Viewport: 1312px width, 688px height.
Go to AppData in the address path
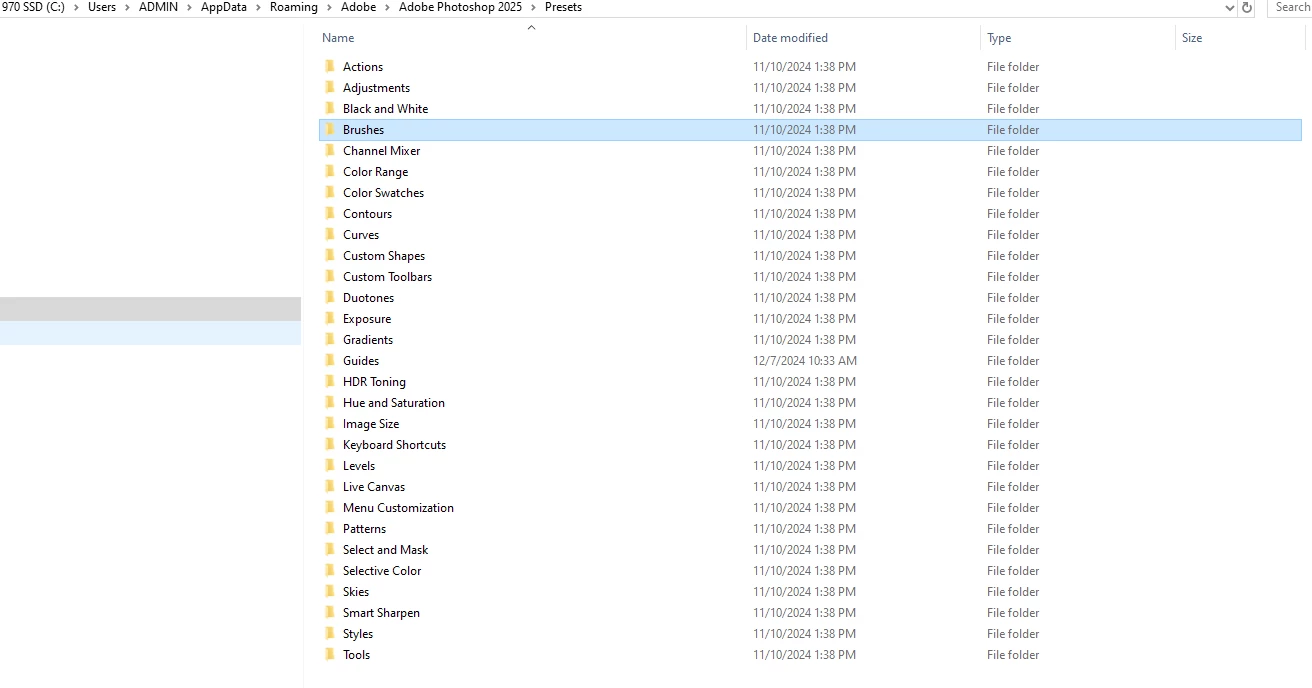click(224, 7)
